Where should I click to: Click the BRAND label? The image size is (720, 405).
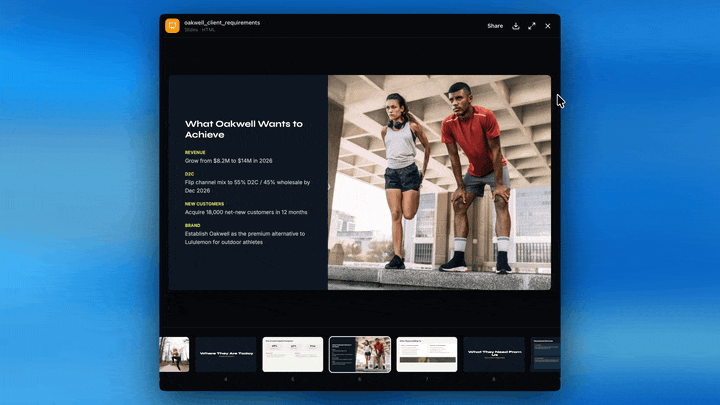[x=192, y=225]
